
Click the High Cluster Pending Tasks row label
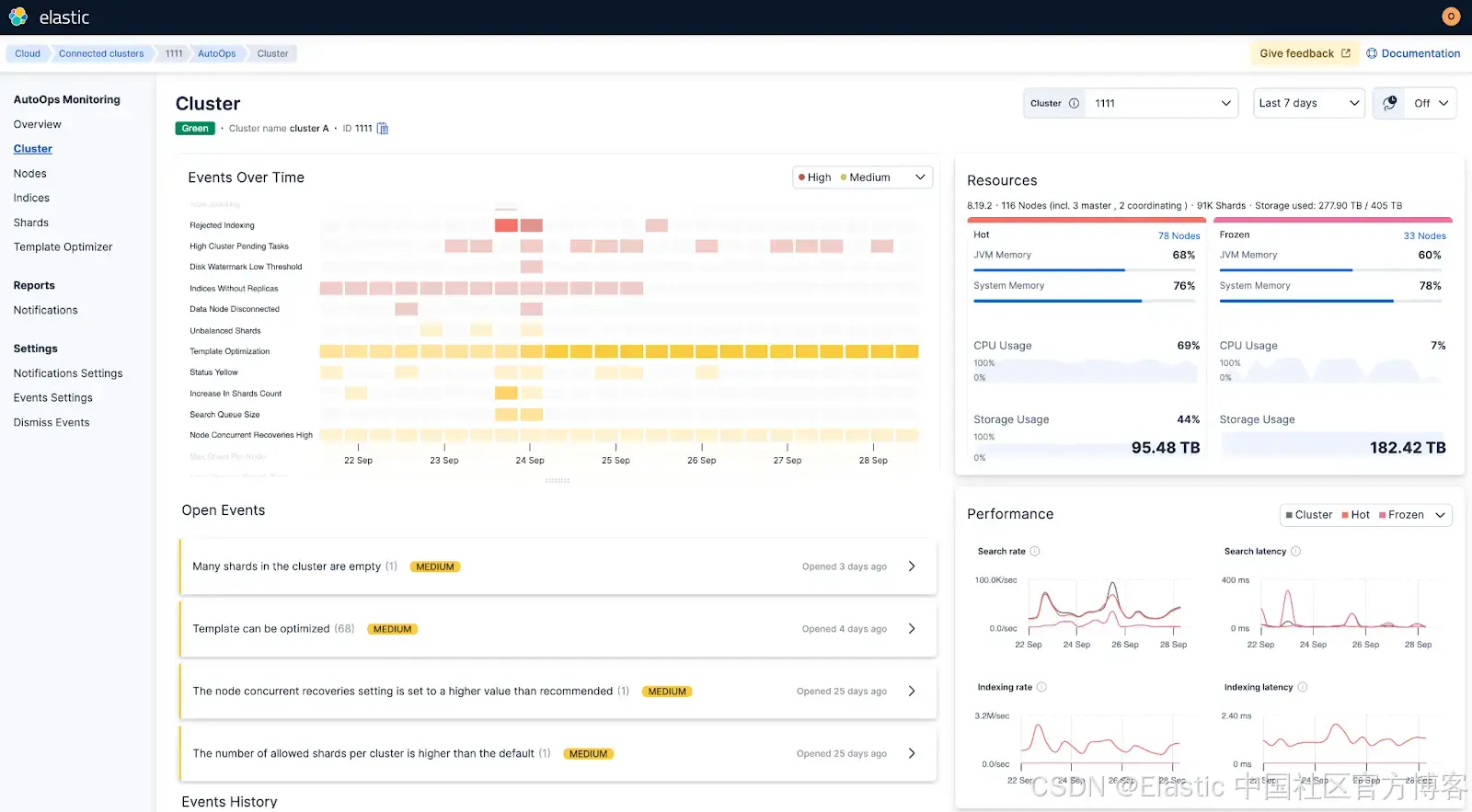point(239,246)
